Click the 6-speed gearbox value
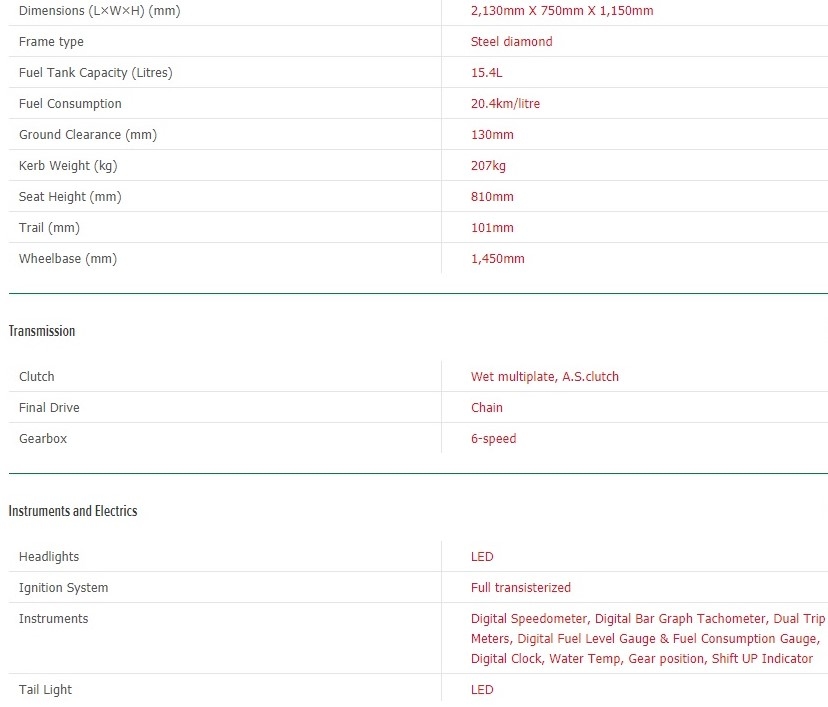The image size is (828, 707). click(x=493, y=439)
